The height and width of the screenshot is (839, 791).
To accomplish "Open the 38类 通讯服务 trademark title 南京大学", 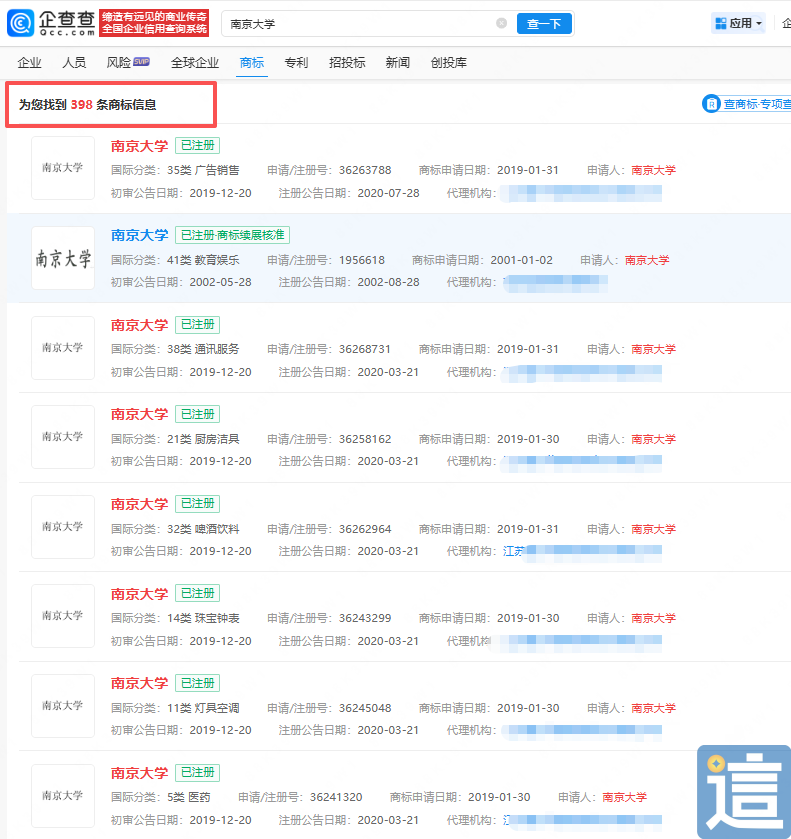I will click(x=139, y=325).
